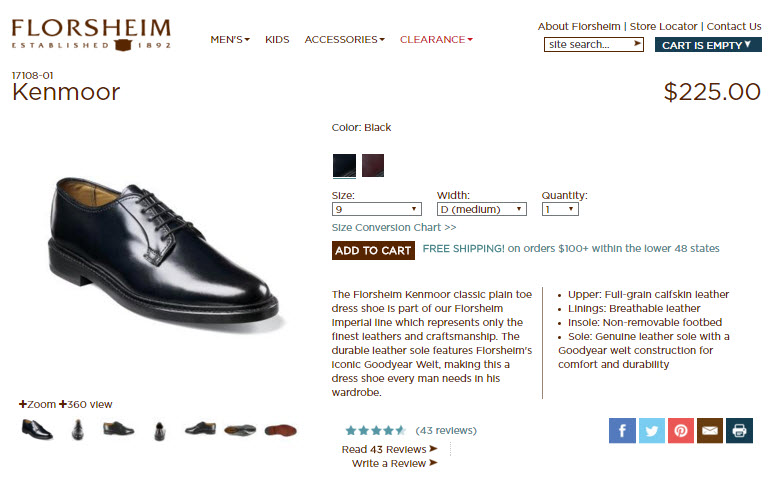
Task: Open the Clearance menu
Action: coord(436,39)
